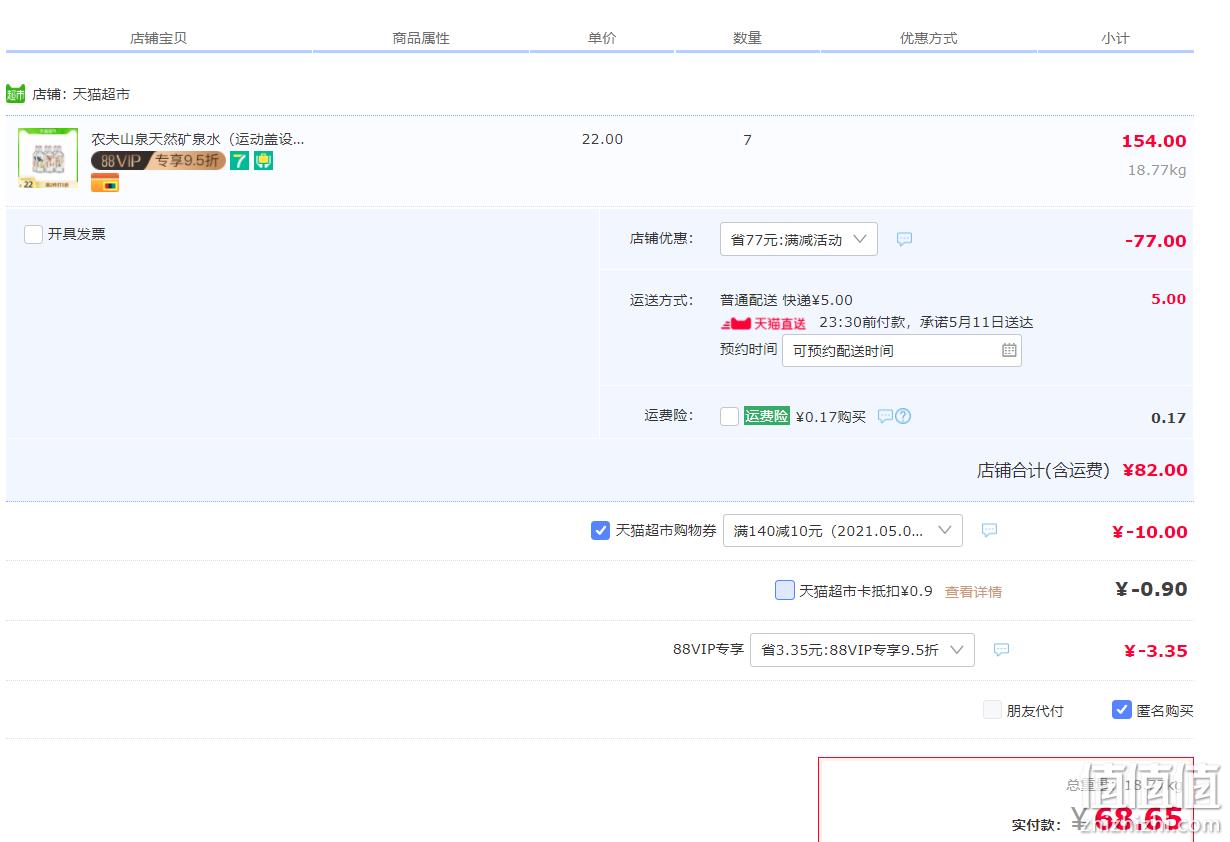
Task: Click the 预约时间 label
Action: 748,349
